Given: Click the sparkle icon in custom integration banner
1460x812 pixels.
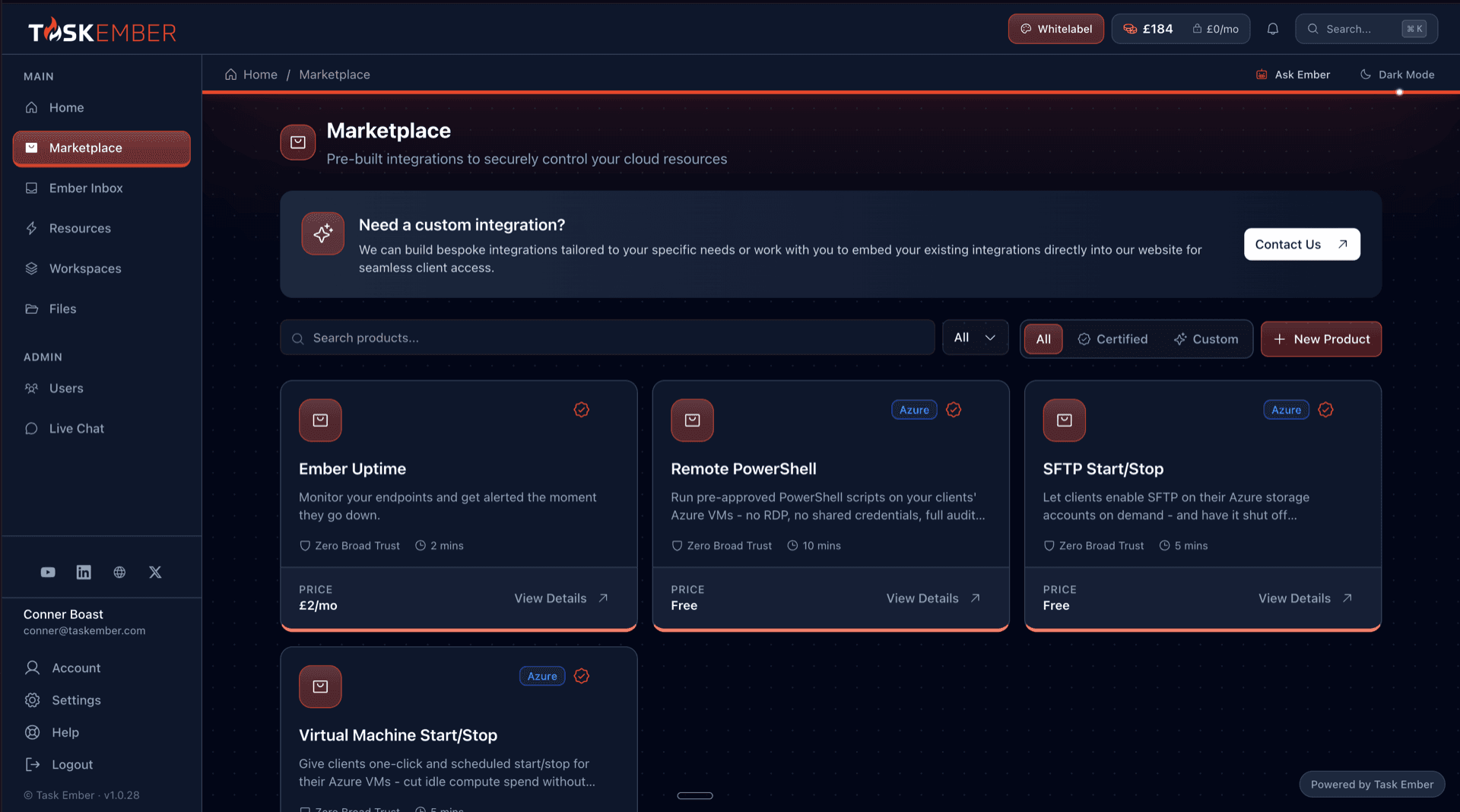Looking at the screenshot, I should pos(323,233).
